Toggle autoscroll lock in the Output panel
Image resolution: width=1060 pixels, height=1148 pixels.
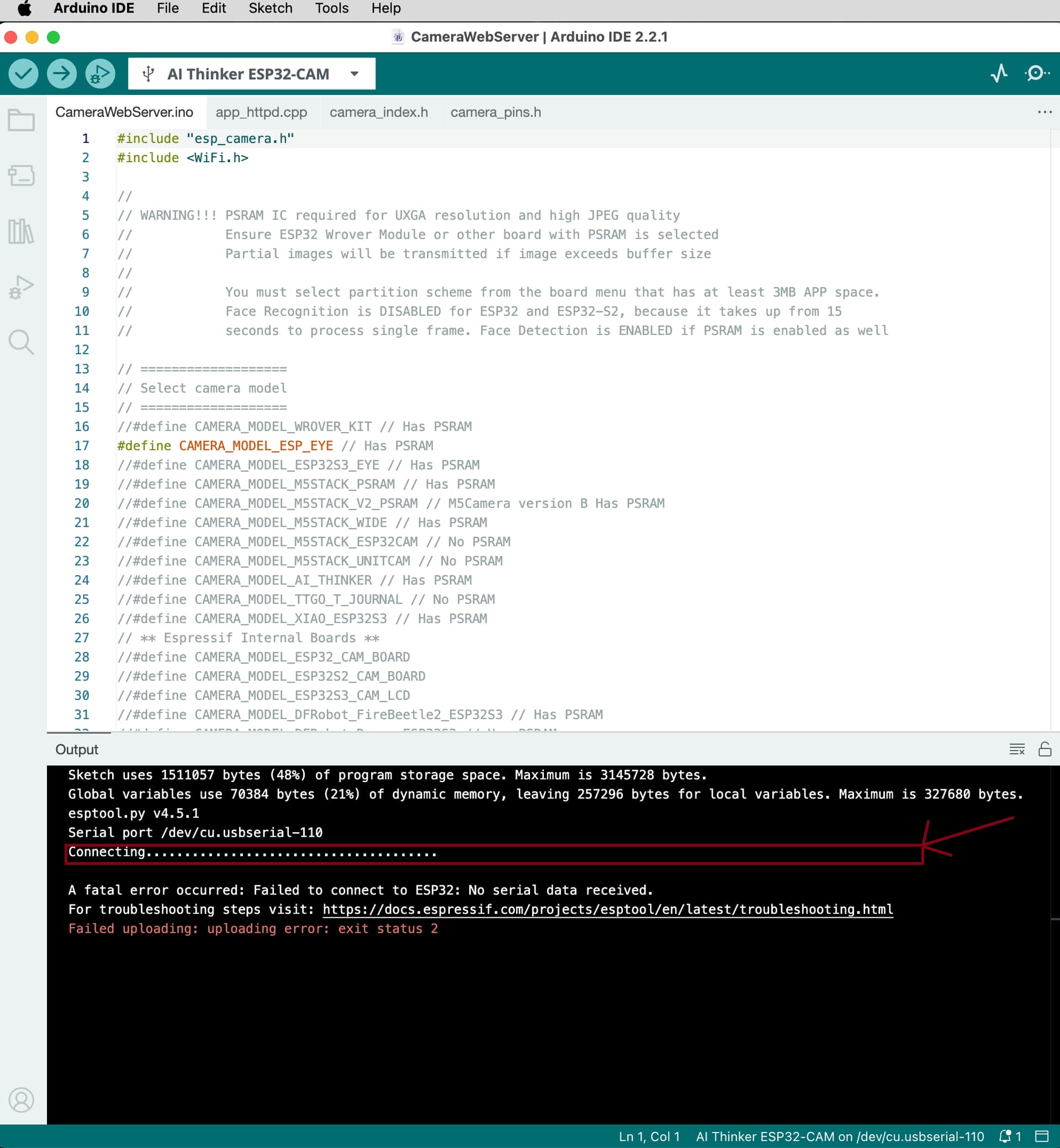tap(1046, 750)
